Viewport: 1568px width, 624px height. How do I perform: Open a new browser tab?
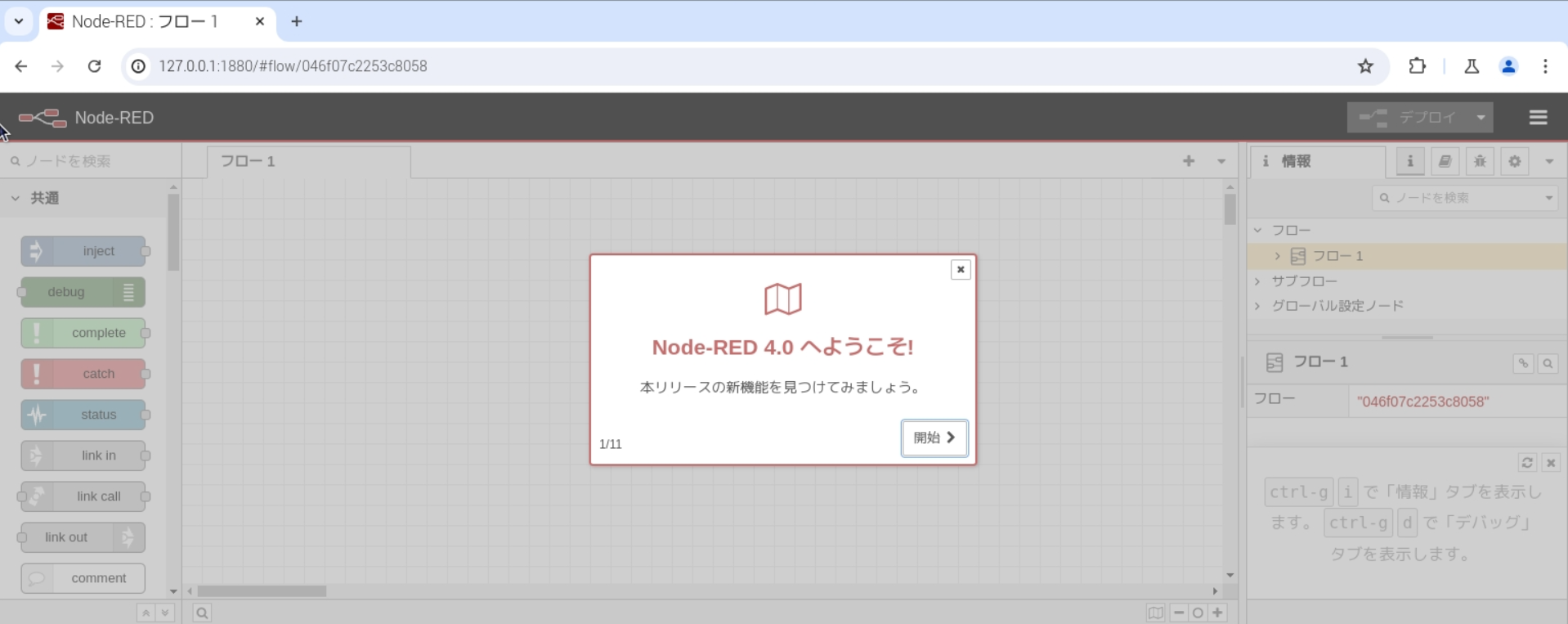[297, 21]
